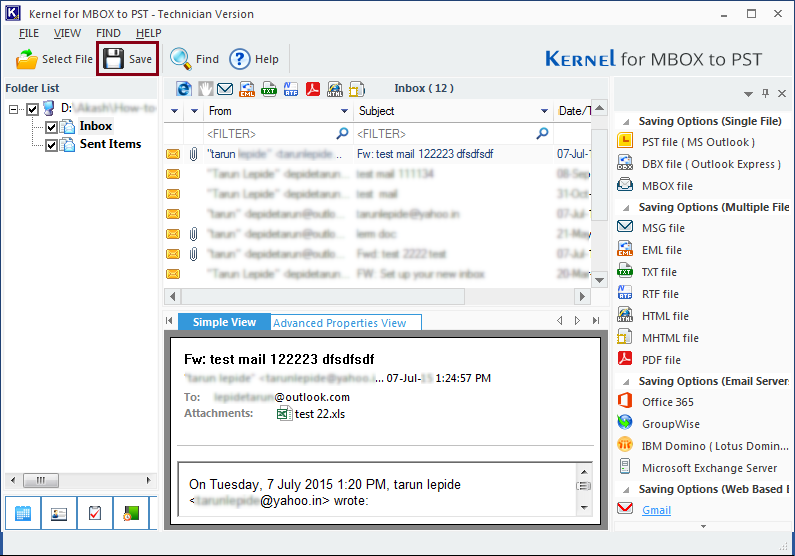Choose MBOX file saving option
Image resolution: width=795 pixels, height=556 pixels.
(x=667, y=186)
